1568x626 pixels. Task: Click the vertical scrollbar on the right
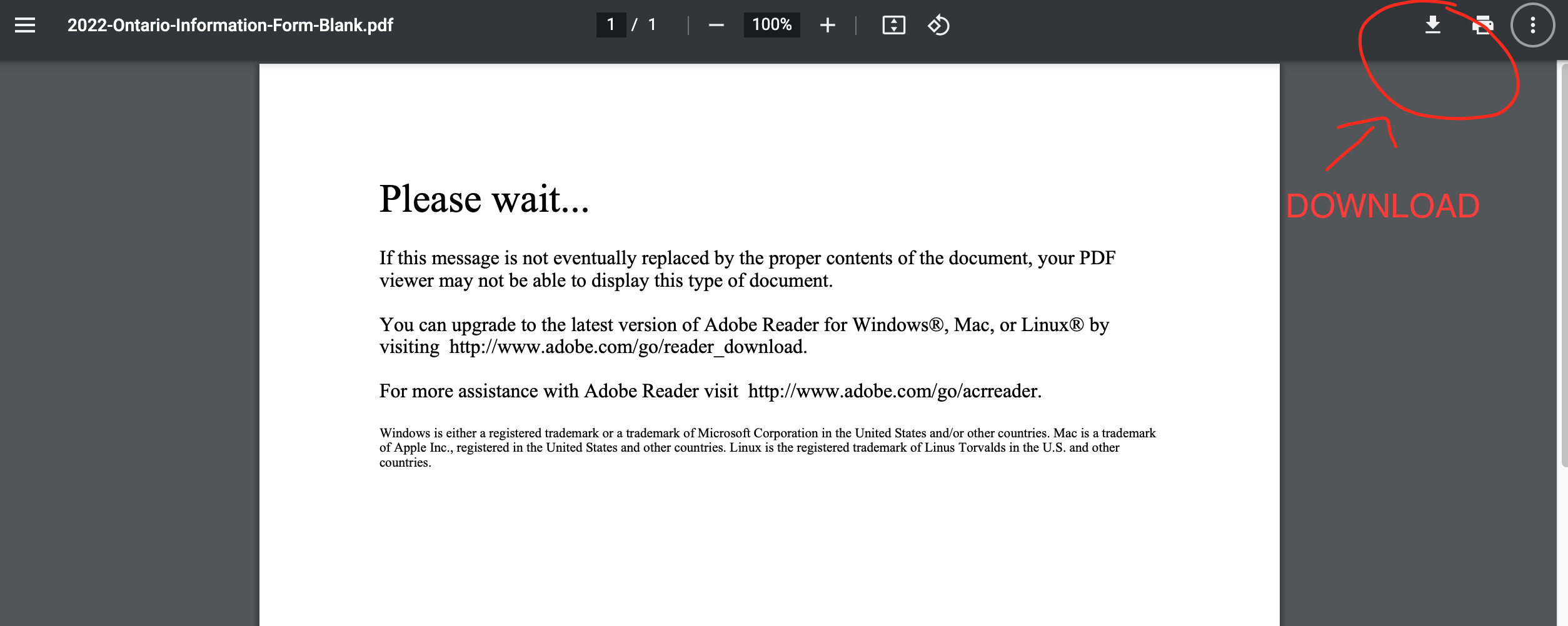1562,262
